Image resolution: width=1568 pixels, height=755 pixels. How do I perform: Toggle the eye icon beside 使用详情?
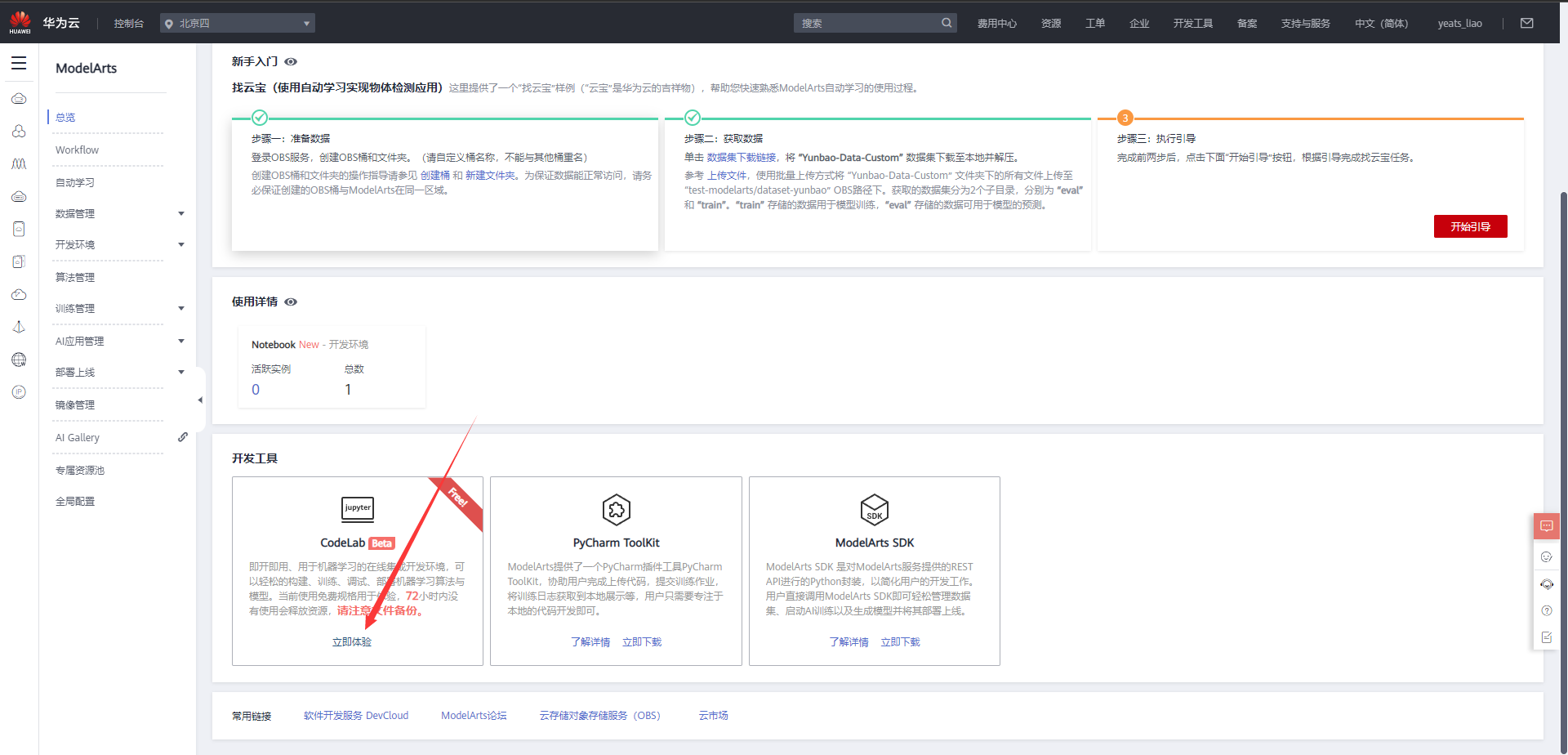point(291,302)
